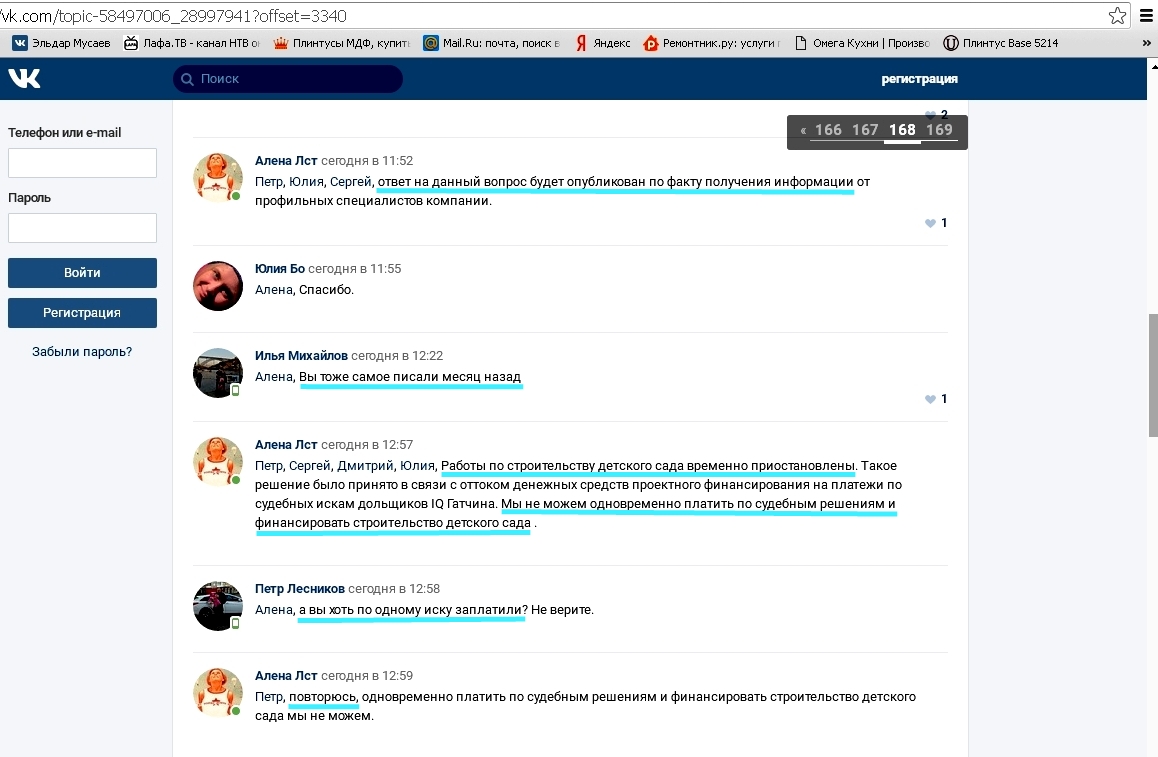
Task: Go to page 169 of the topic
Action: [939, 130]
